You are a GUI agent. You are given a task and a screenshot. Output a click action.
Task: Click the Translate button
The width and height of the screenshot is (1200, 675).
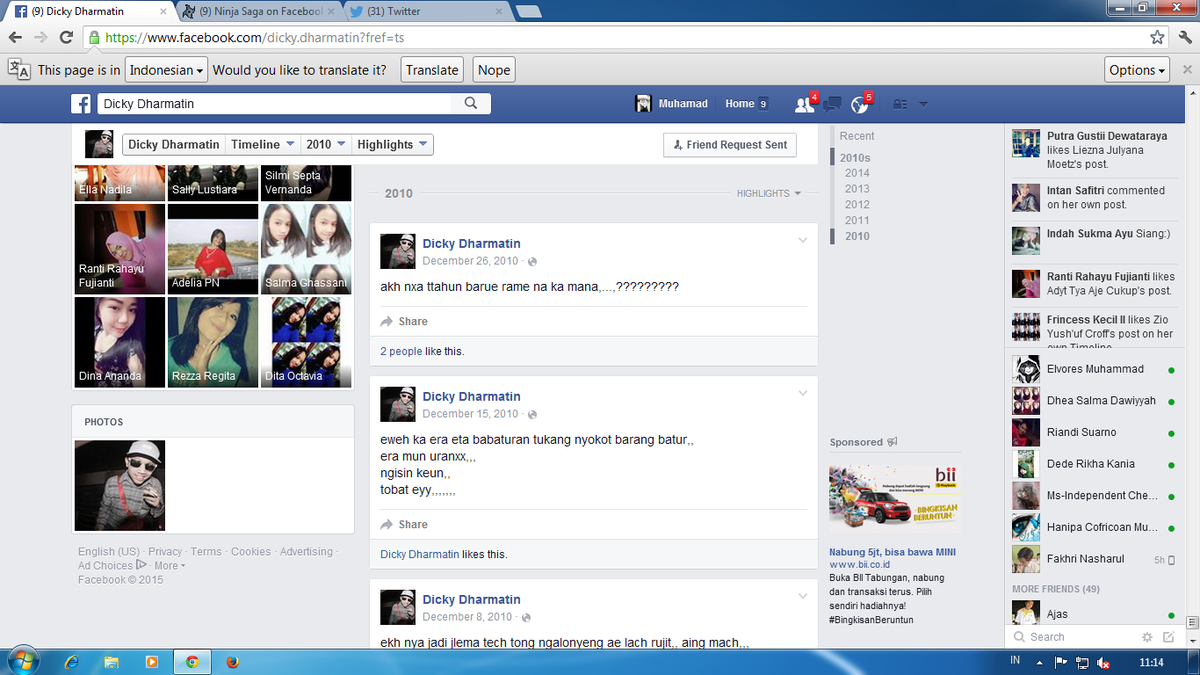pos(432,70)
